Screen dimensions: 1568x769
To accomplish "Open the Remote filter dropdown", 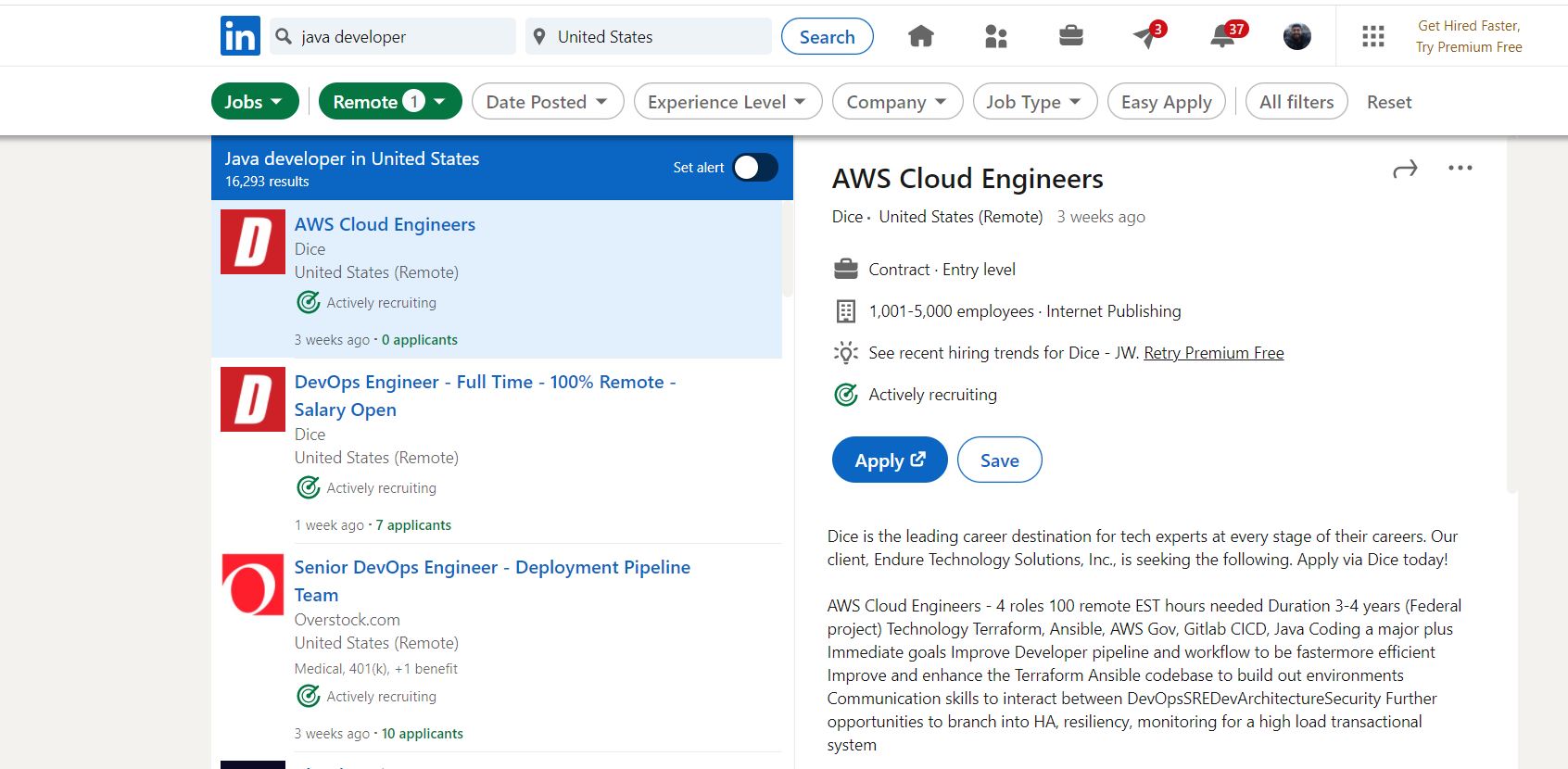I will pos(390,102).
